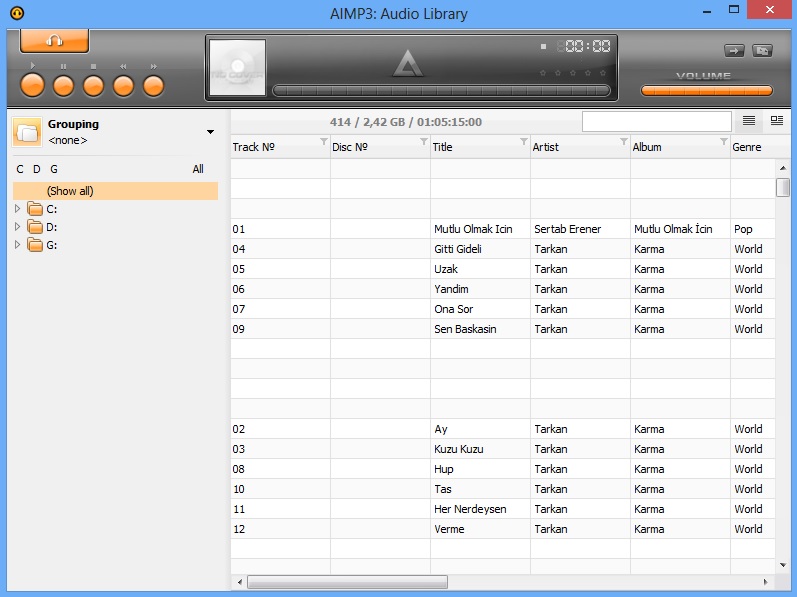This screenshot has height=597, width=797.
Task: Click the library search input field
Action: pos(657,121)
